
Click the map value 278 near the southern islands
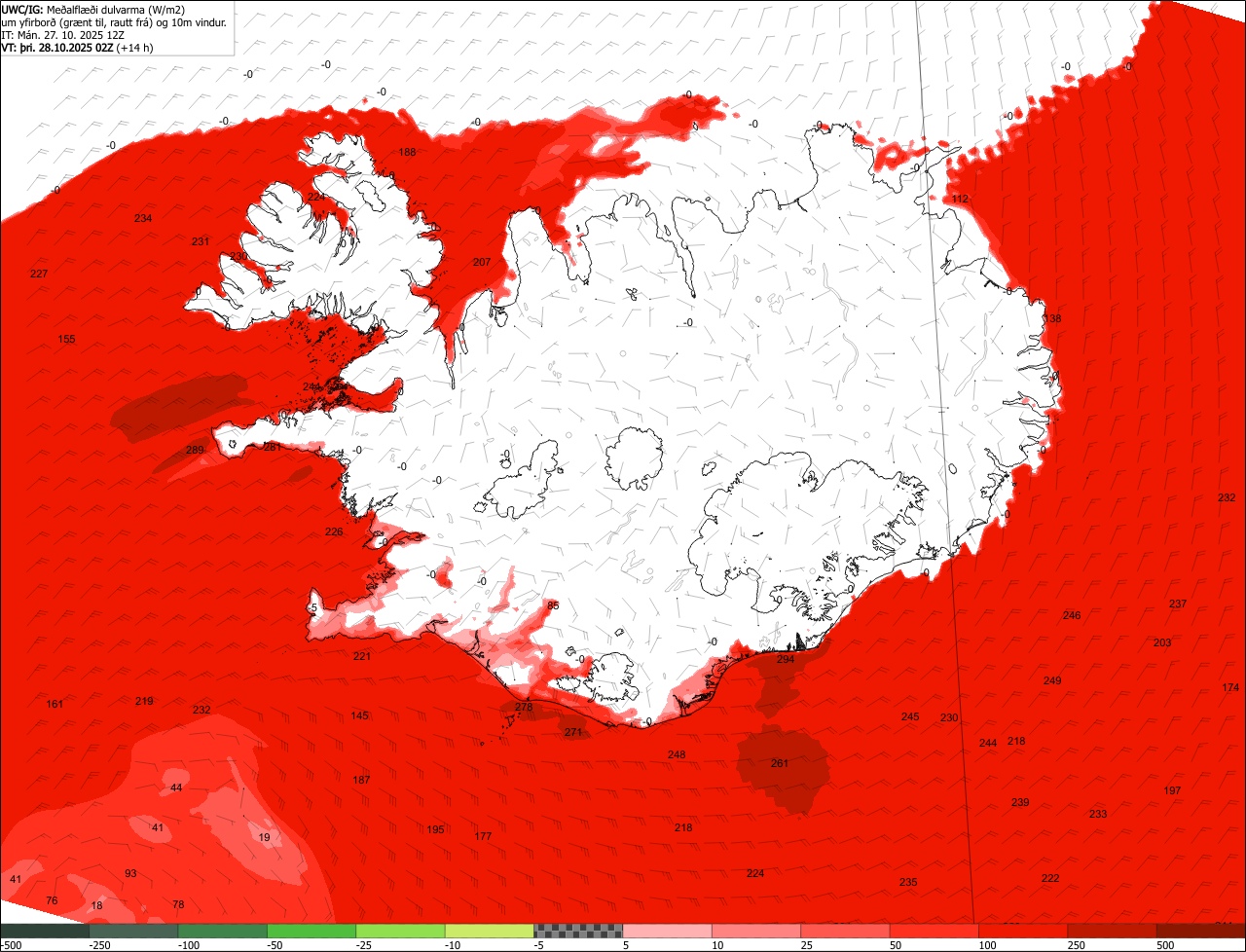[524, 707]
